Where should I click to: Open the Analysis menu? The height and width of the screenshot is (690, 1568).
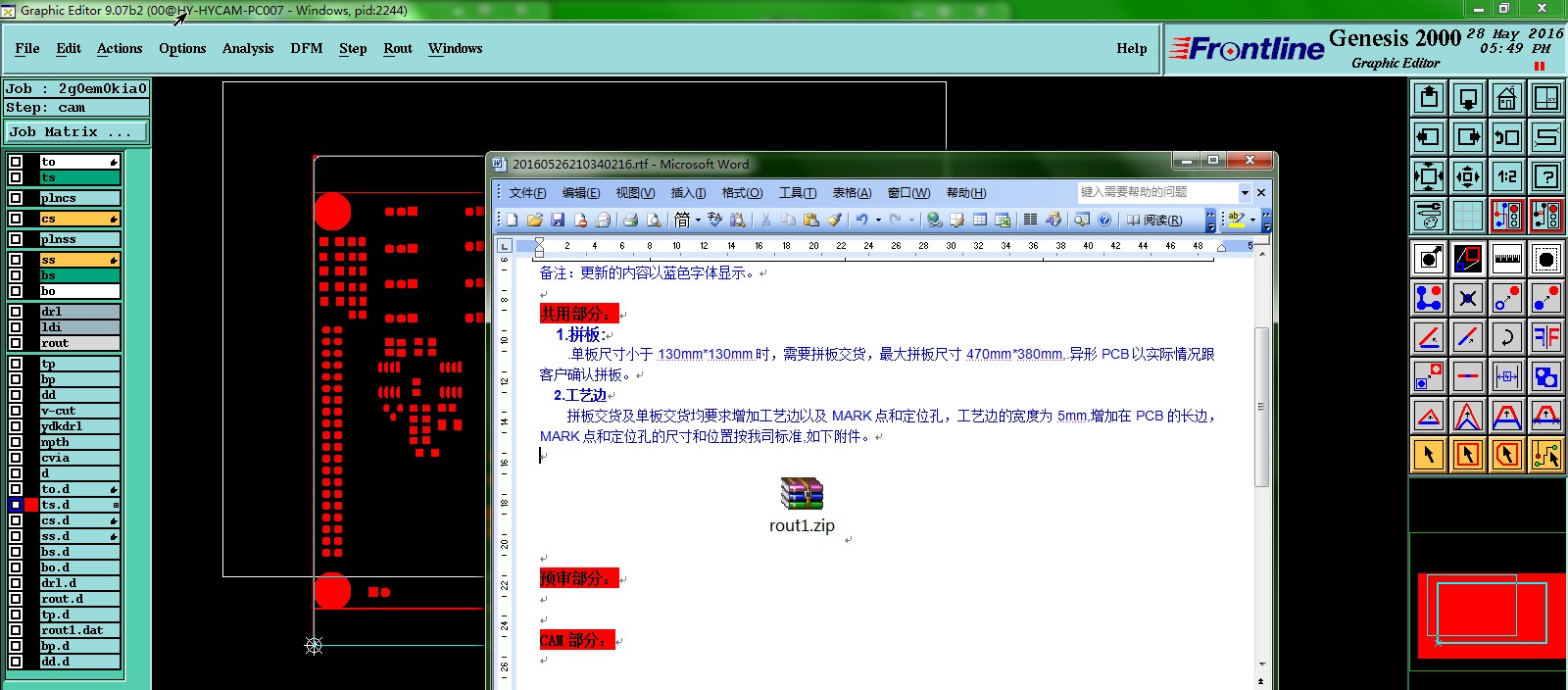click(248, 48)
